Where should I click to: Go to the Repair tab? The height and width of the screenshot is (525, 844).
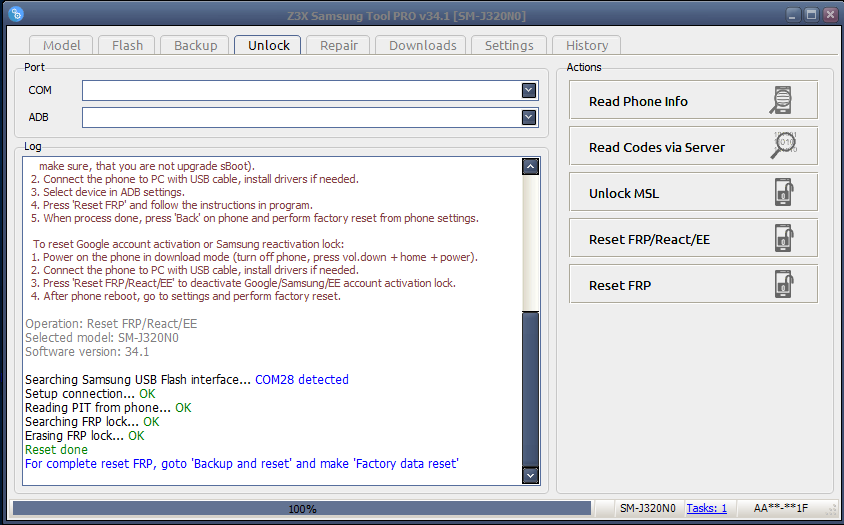pos(339,45)
